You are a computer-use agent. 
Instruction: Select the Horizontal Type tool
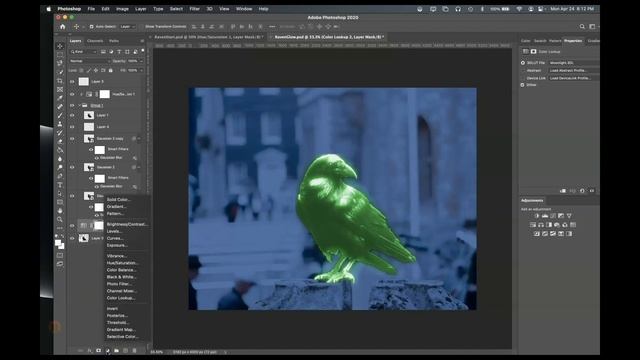pos(60,185)
